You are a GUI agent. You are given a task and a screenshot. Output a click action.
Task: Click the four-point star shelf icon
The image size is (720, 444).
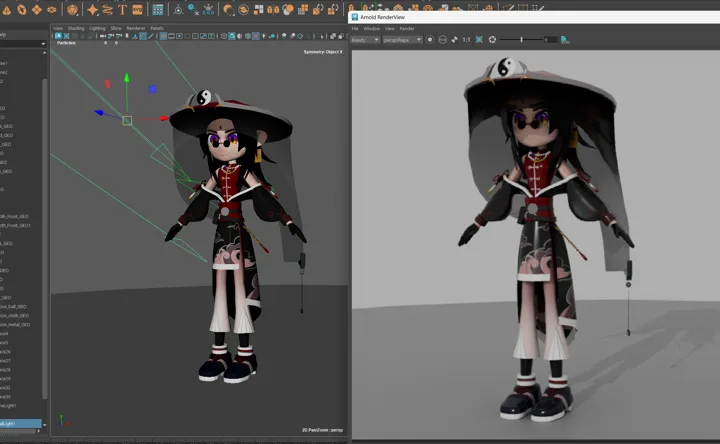92,10
